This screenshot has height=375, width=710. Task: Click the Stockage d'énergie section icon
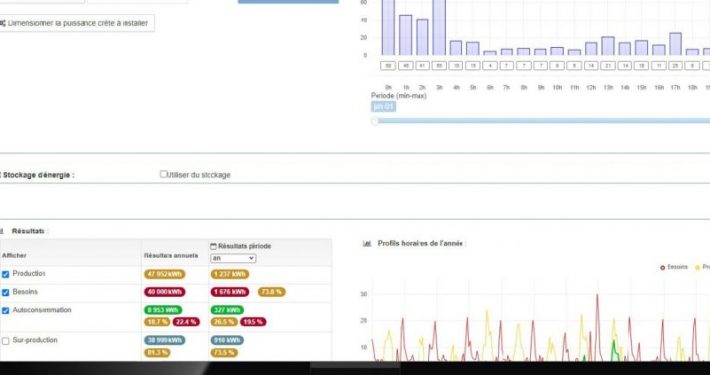pyautogui.click(x=1, y=175)
